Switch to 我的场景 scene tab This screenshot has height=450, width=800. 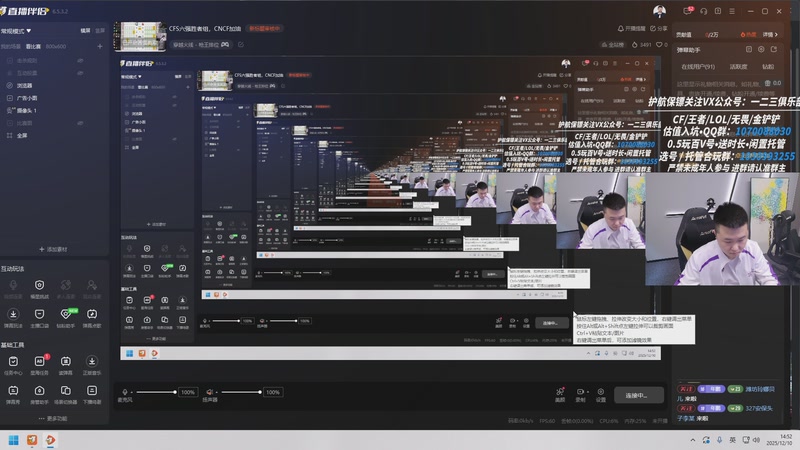pos(11,46)
